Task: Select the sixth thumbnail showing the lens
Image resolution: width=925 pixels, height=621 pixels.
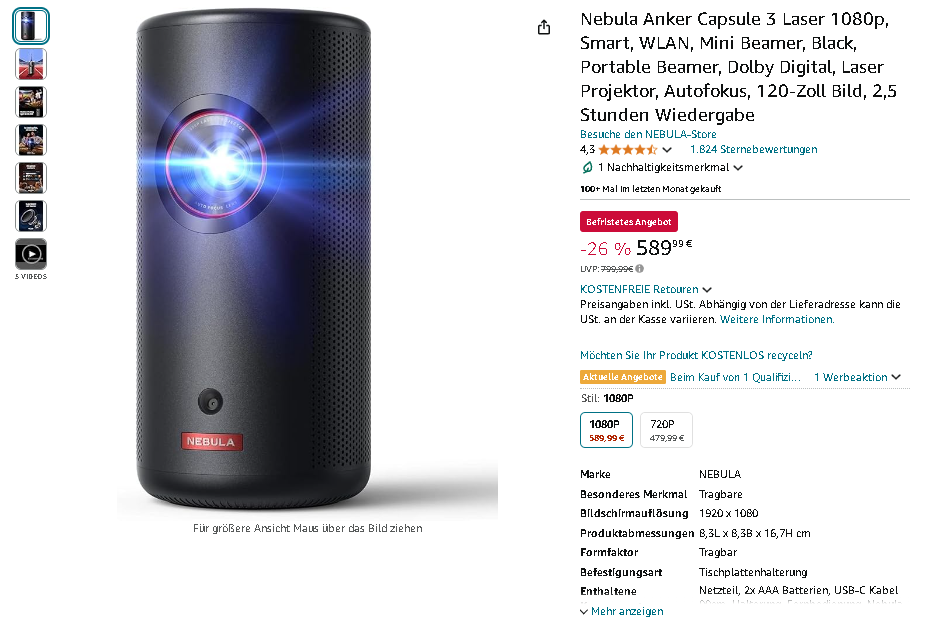Action: [31, 216]
